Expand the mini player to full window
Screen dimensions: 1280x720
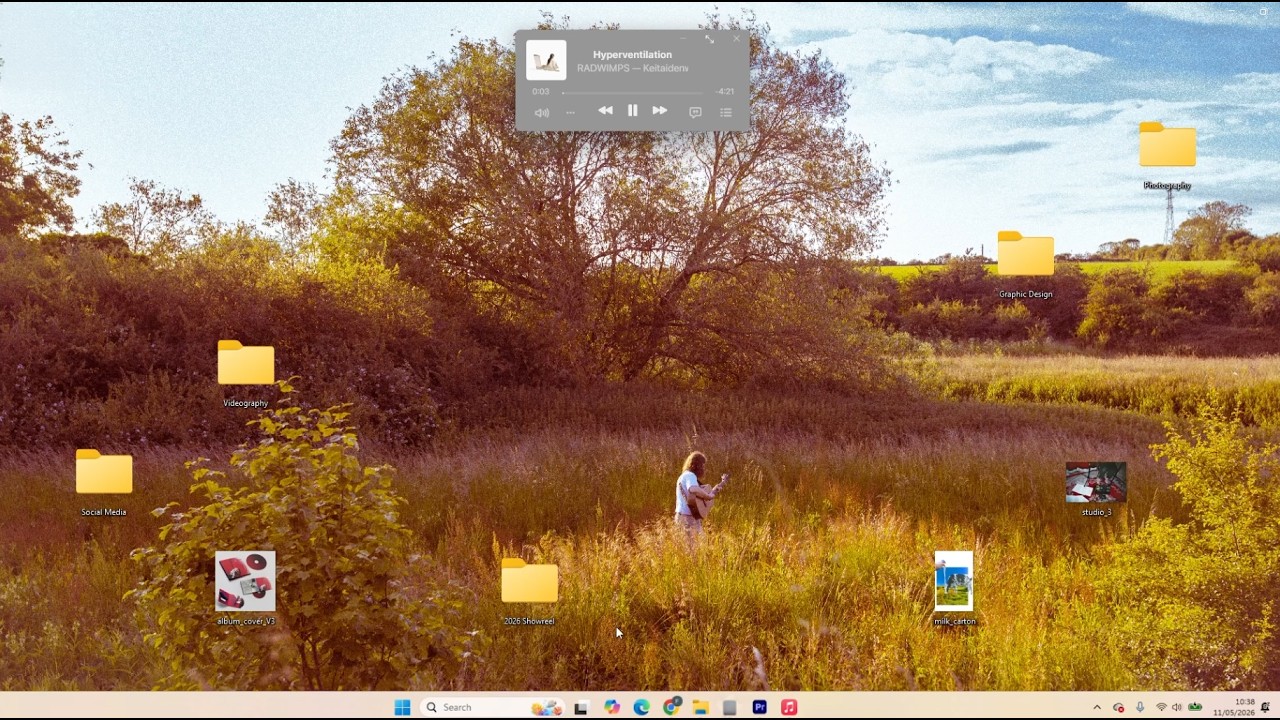709,39
